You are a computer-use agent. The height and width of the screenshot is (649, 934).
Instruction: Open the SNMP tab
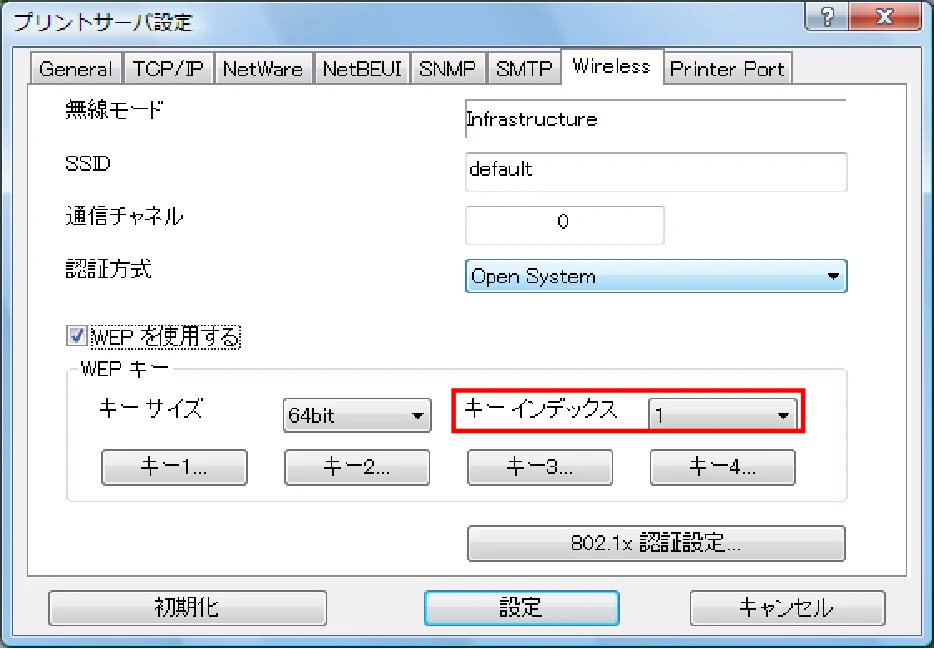(448, 68)
